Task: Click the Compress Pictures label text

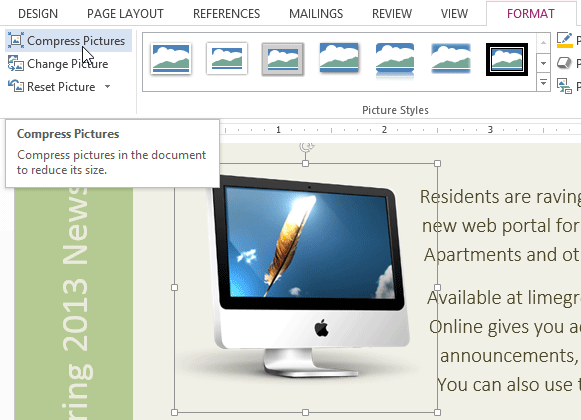Action: click(x=76, y=41)
